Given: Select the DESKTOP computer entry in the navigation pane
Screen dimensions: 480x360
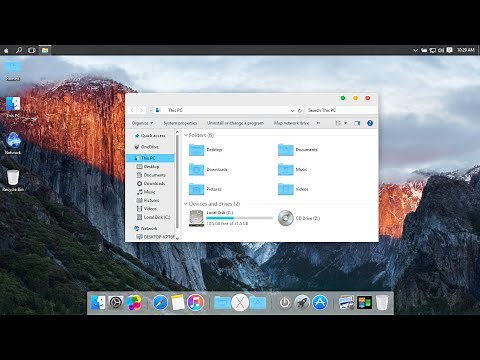Looking at the screenshot, I should (155, 237).
